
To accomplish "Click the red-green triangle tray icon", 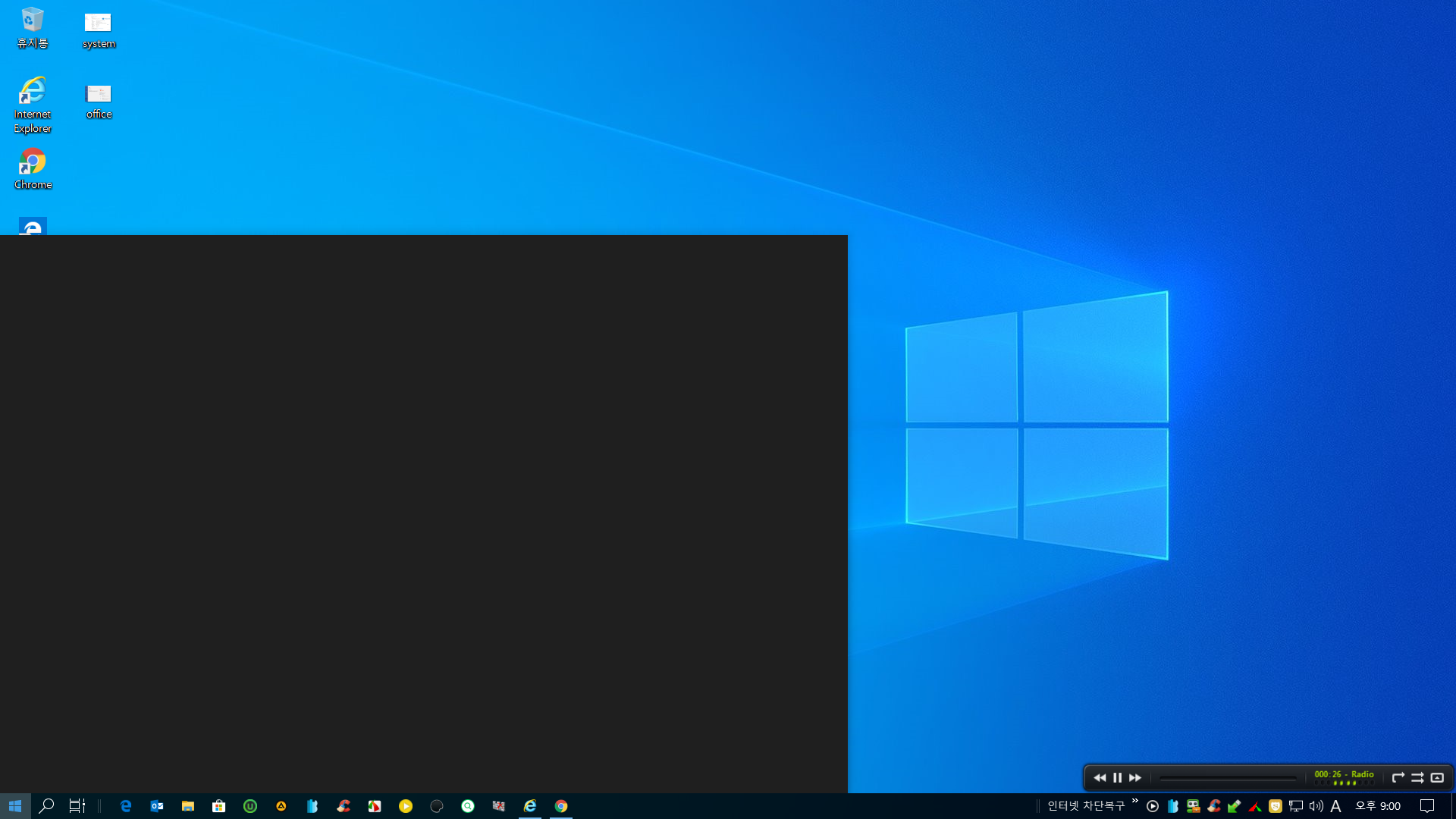I will coord(1255,806).
